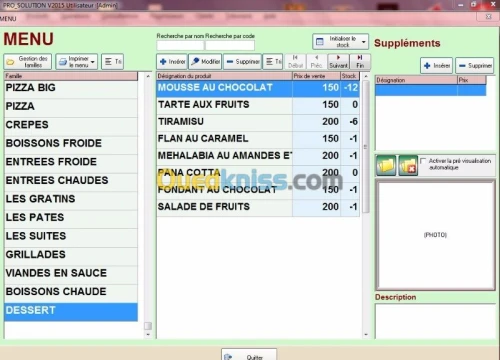The image size is (500, 360).
Task: Select the GRILLADES family
Action: (x=71, y=255)
